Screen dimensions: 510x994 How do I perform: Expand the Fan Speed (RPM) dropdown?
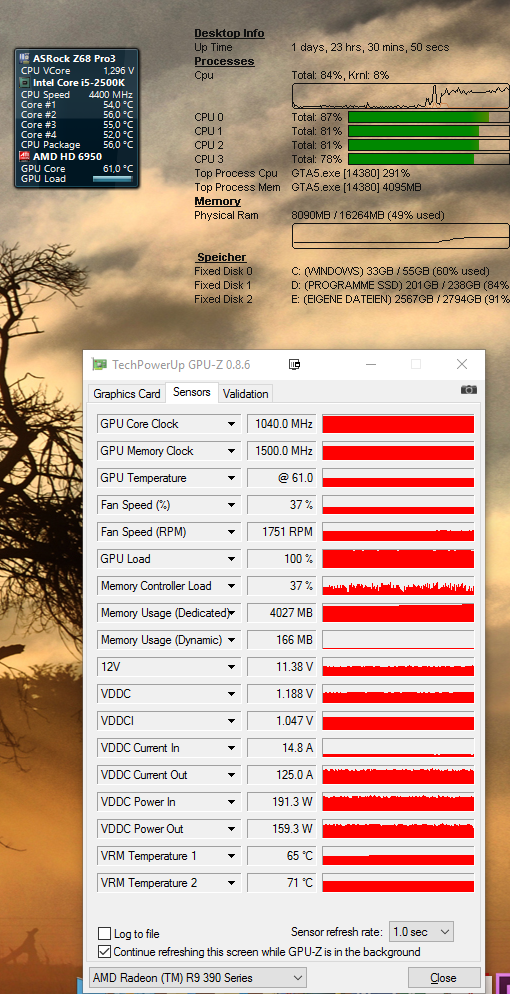pyautogui.click(x=232, y=532)
